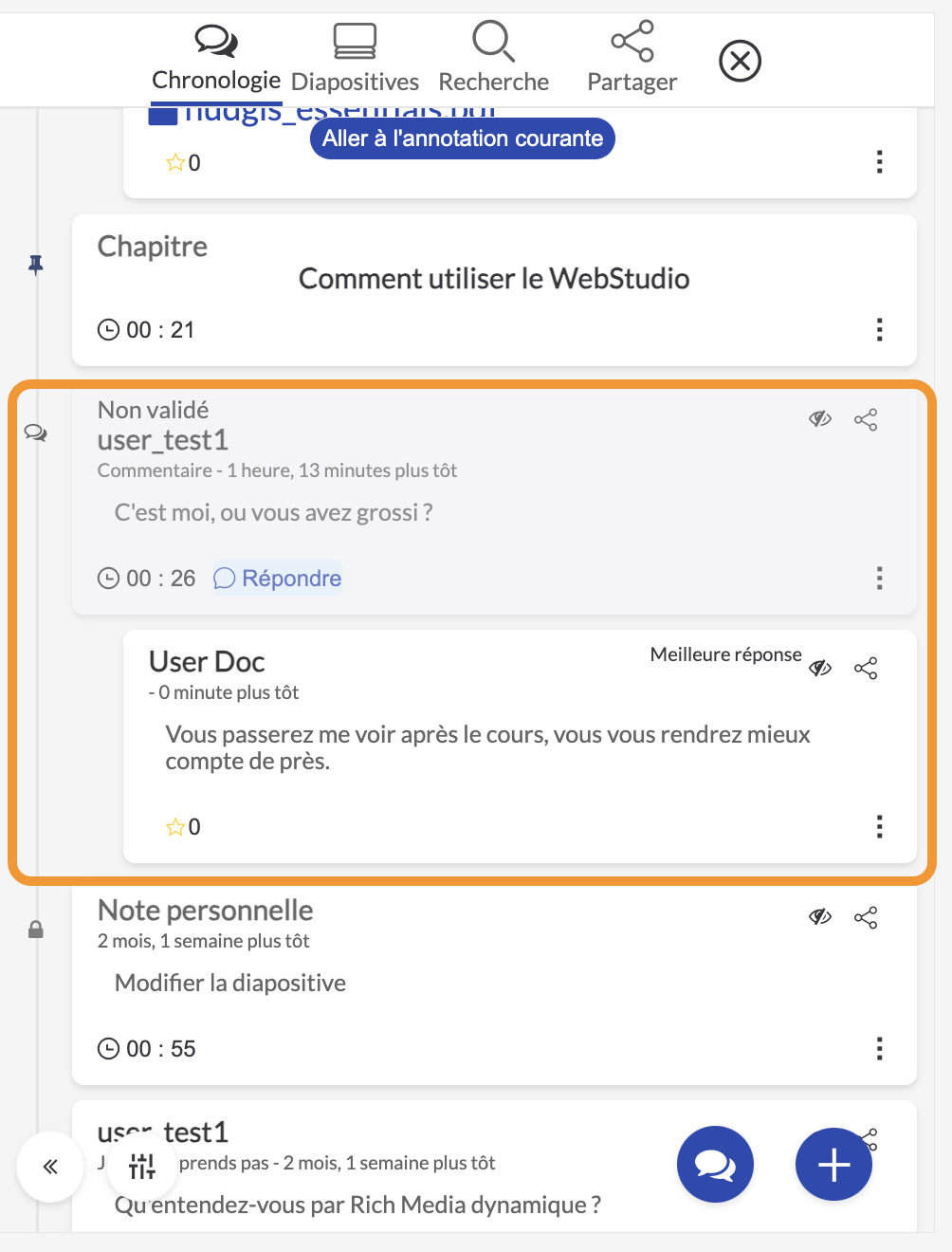Screen dimensions: 952x1252
Task: Share the Note personnelle annotation
Action: point(866,917)
